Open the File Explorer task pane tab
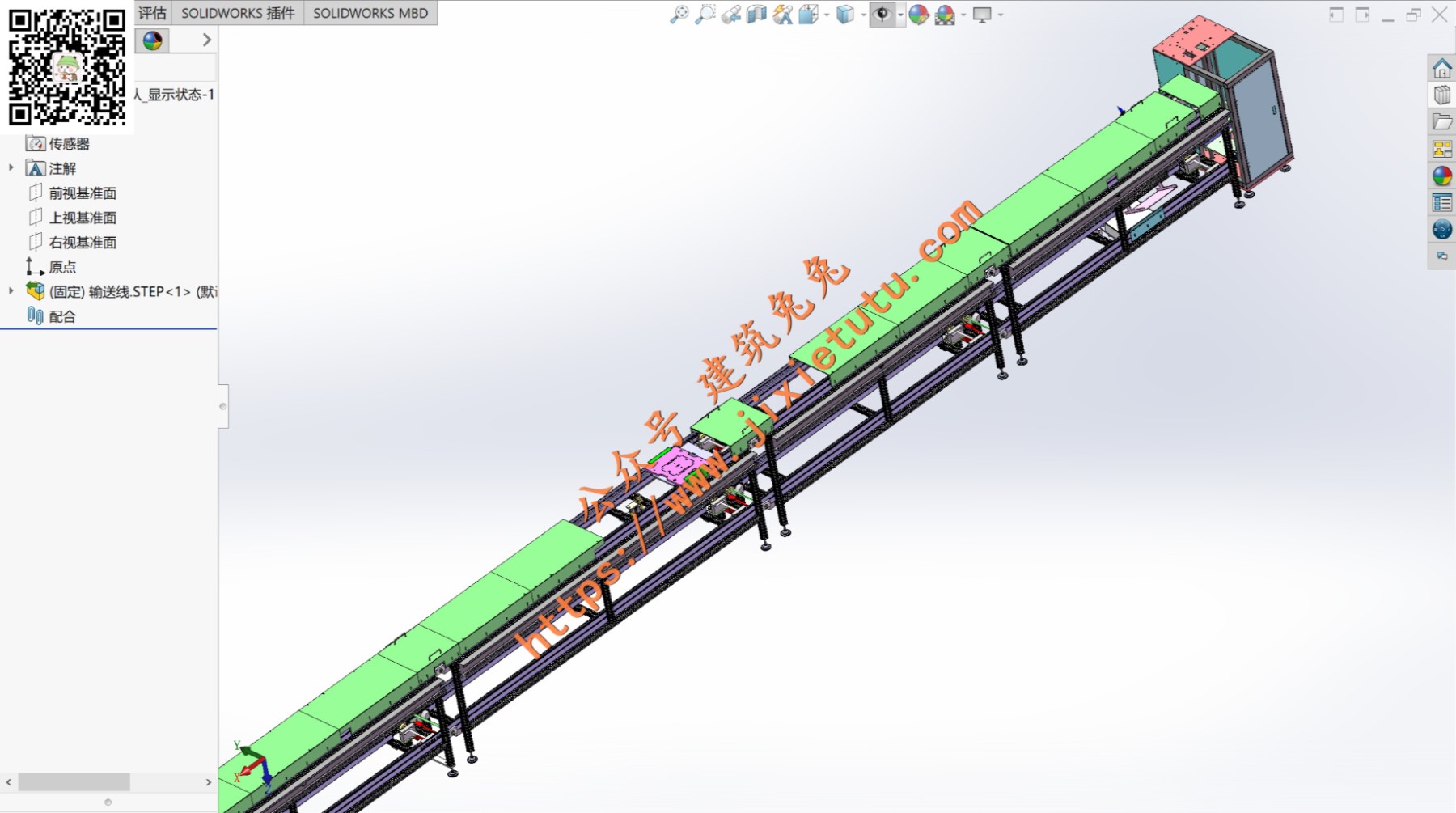The image size is (1456, 813). pyautogui.click(x=1441, y=122)
